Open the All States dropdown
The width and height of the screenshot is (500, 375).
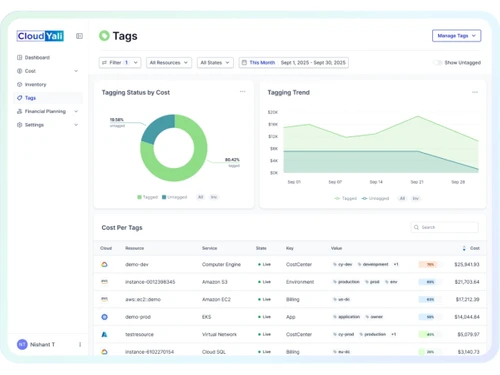click(x=215, y=63)
